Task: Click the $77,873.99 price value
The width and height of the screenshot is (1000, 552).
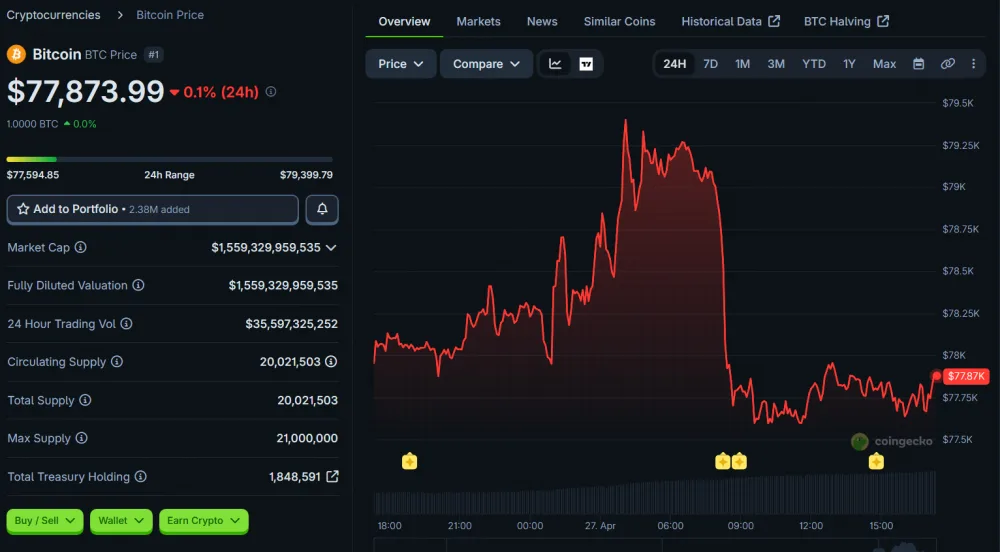Action: pyautogui.click(x=85, y=91)
